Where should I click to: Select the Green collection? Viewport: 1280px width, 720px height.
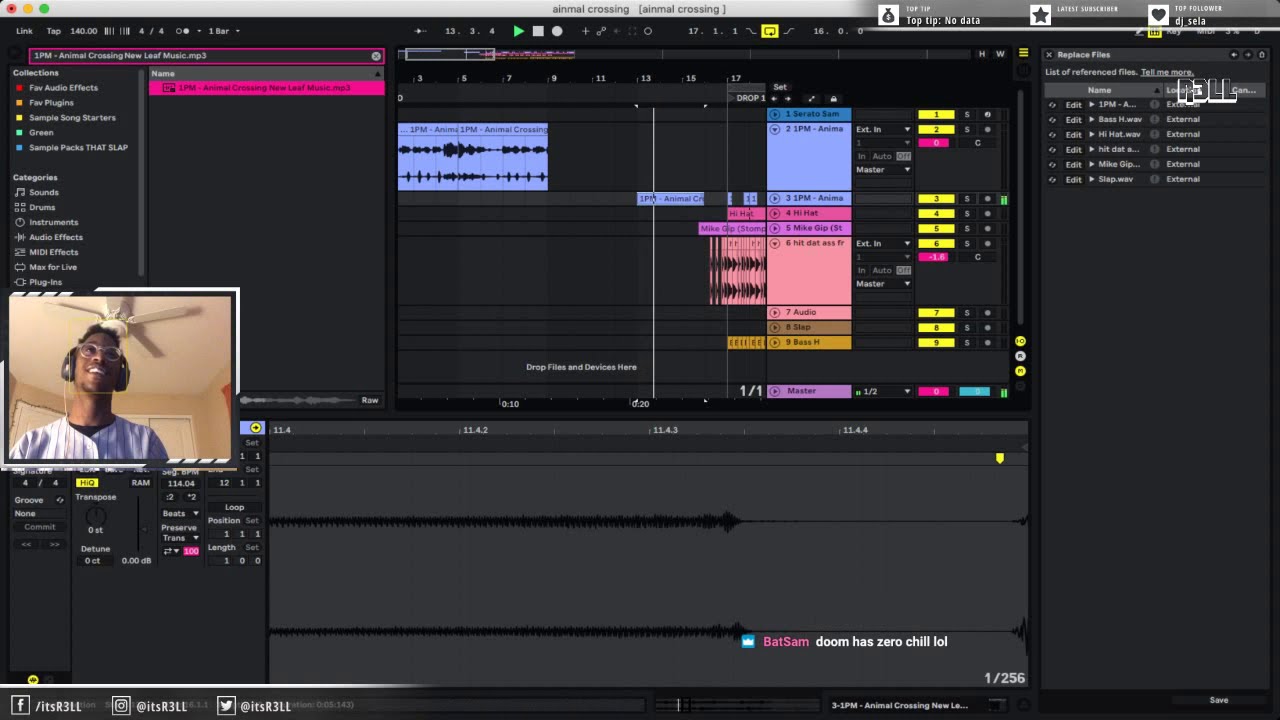click(41, 133)
